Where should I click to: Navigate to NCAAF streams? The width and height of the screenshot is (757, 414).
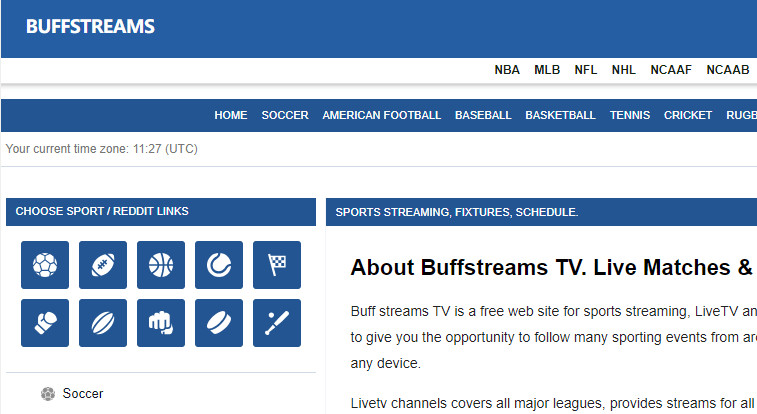(671, 70)
